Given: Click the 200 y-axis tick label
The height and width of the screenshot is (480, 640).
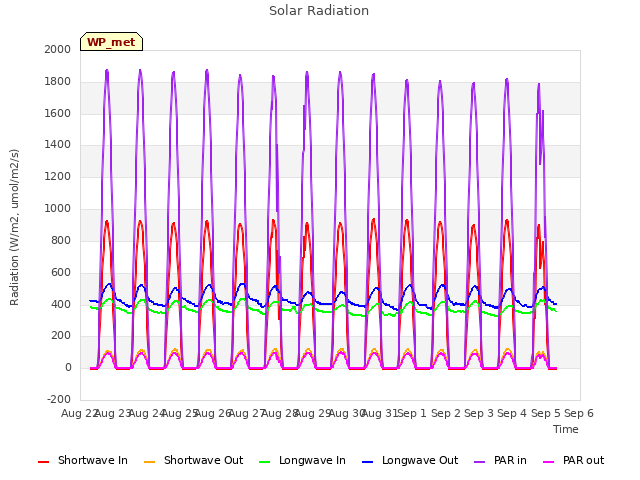Looking at the screenshot, I should click(61, 336).
